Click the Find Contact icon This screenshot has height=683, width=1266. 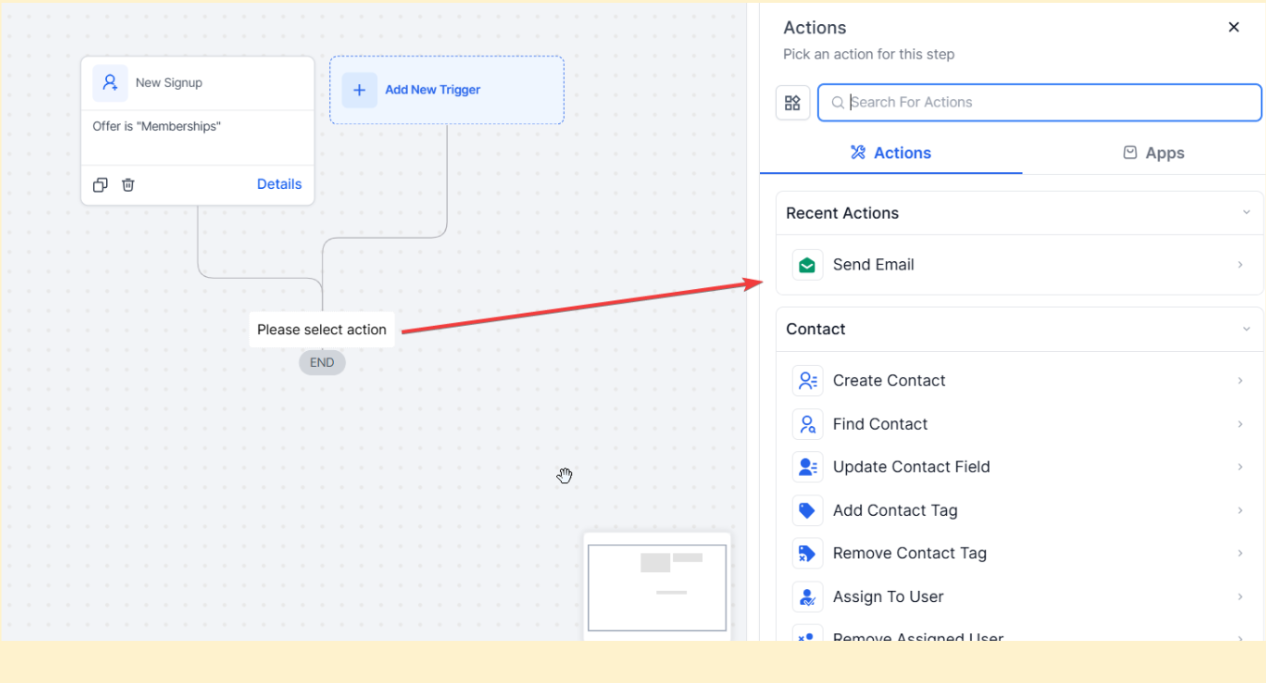tap(807, 424)
